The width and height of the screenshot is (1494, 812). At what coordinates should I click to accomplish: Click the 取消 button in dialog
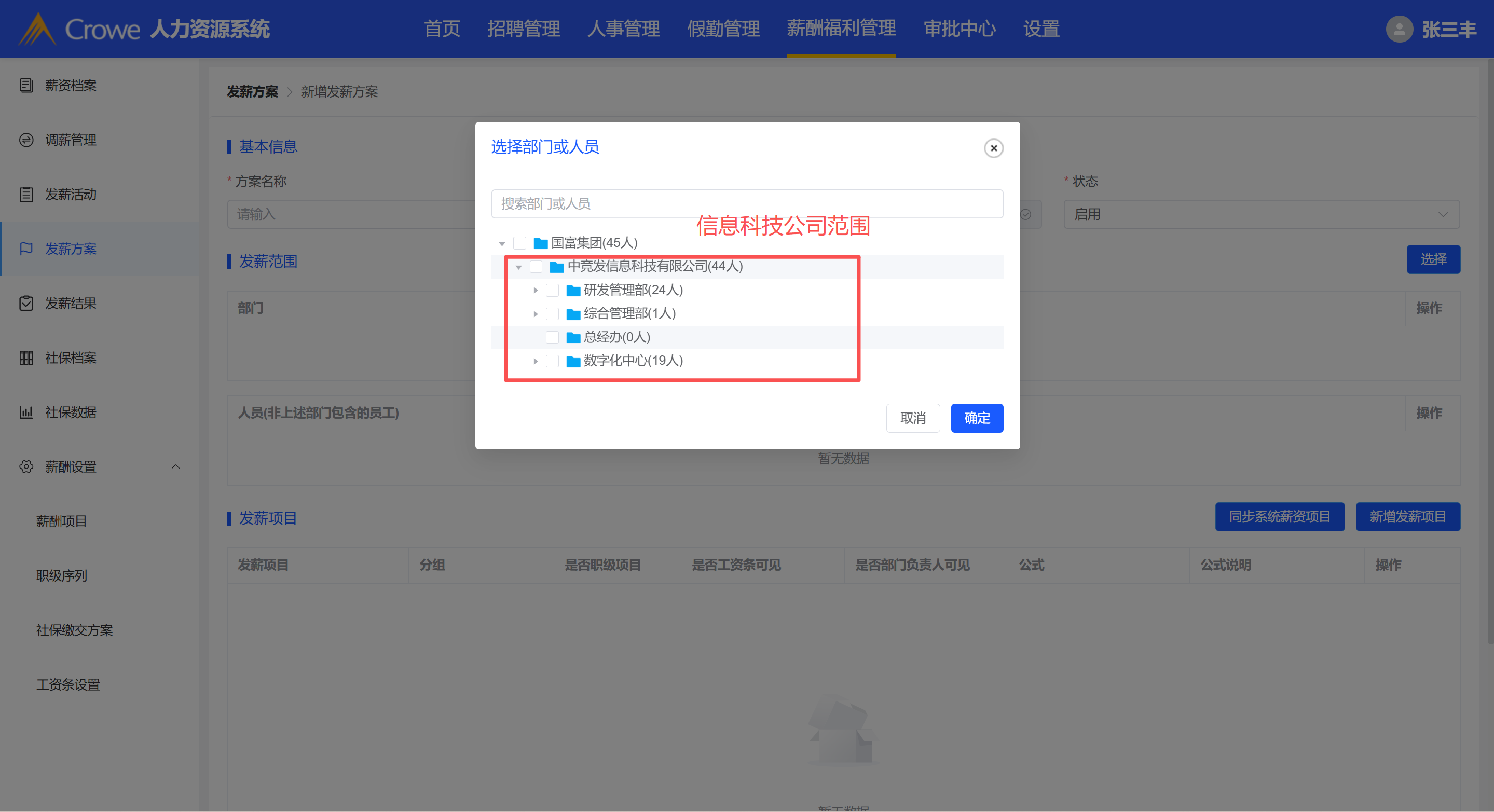tap(912, 418)
